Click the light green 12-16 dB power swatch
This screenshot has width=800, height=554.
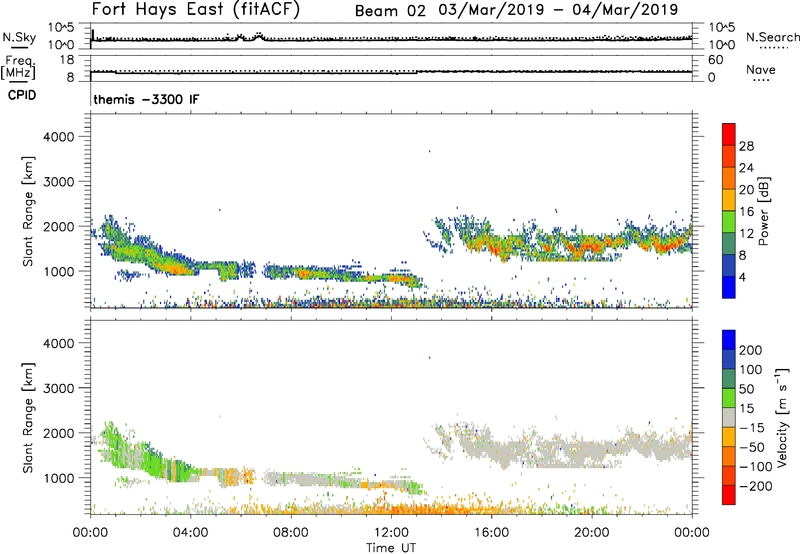pyautogui.click(x=729, y=222)
